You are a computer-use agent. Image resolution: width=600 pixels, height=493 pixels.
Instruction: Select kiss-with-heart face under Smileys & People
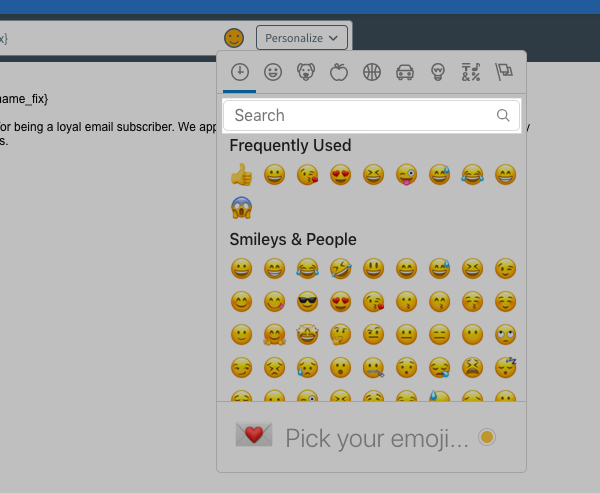point(373,301)
